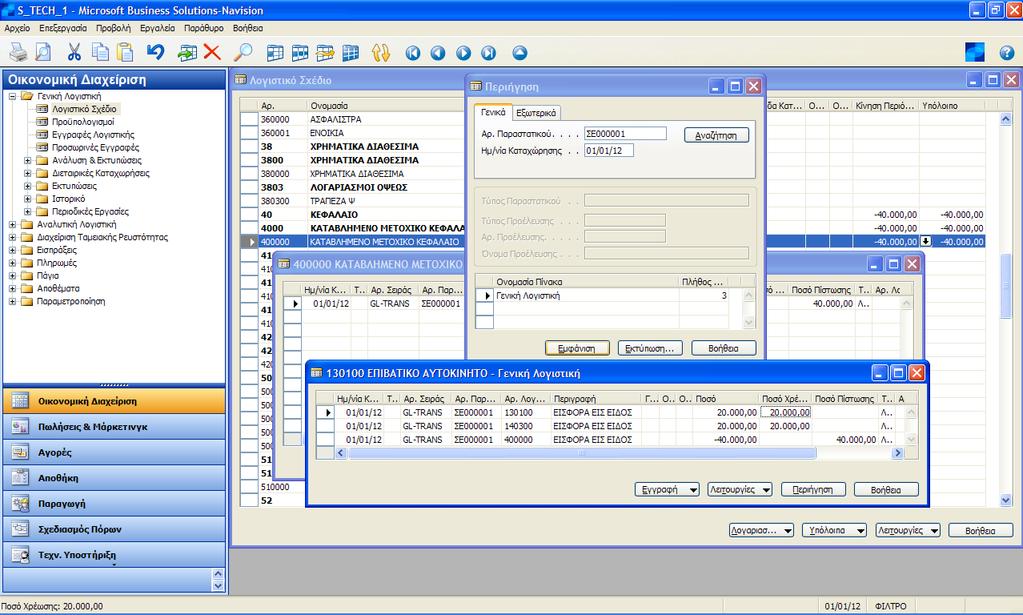This screenshot has width=1023, height=615.
Task: Click the Paste clipboard icon
Action: (x=125, y=53)
